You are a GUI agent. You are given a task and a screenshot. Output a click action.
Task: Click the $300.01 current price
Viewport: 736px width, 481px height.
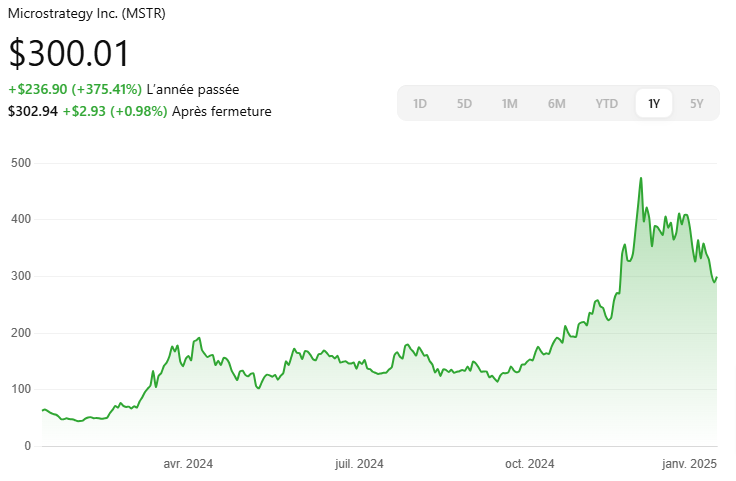click(69, 54)
